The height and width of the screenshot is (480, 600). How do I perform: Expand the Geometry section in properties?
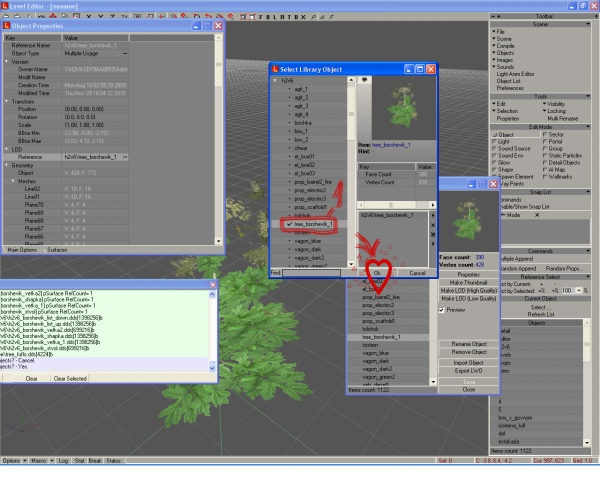[5, 165]
